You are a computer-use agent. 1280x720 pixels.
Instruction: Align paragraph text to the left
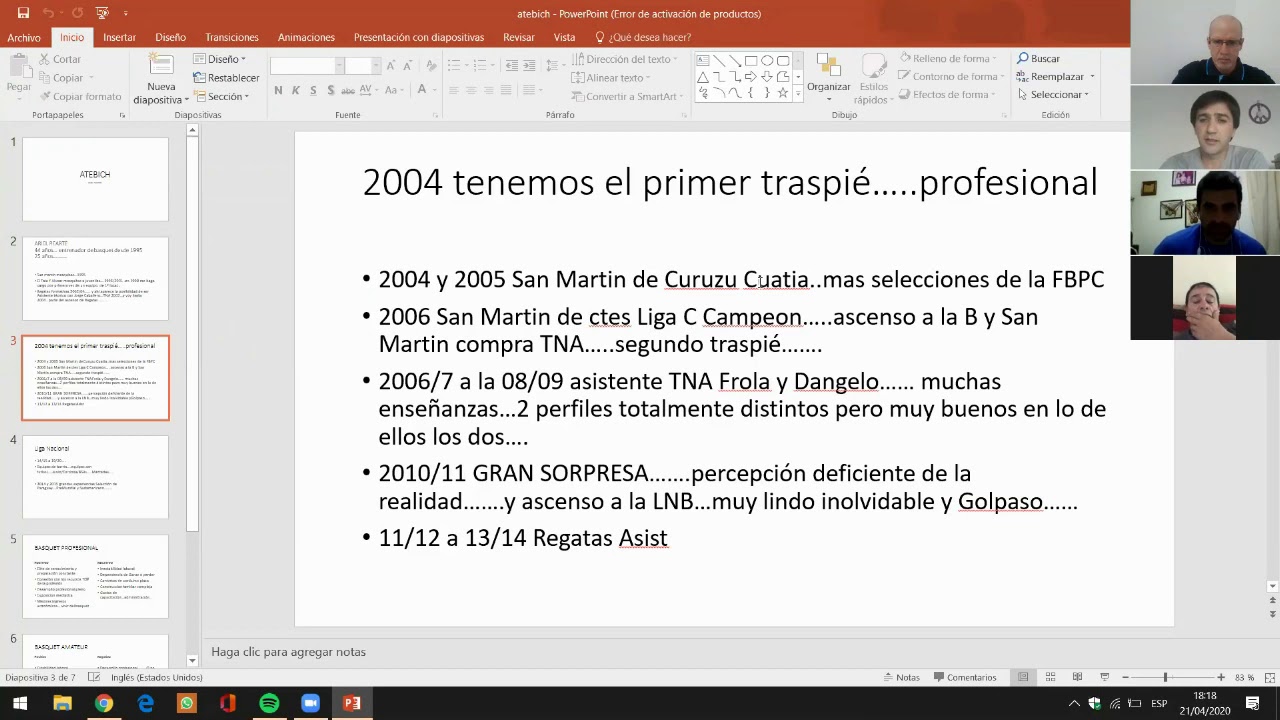point(454,90)
